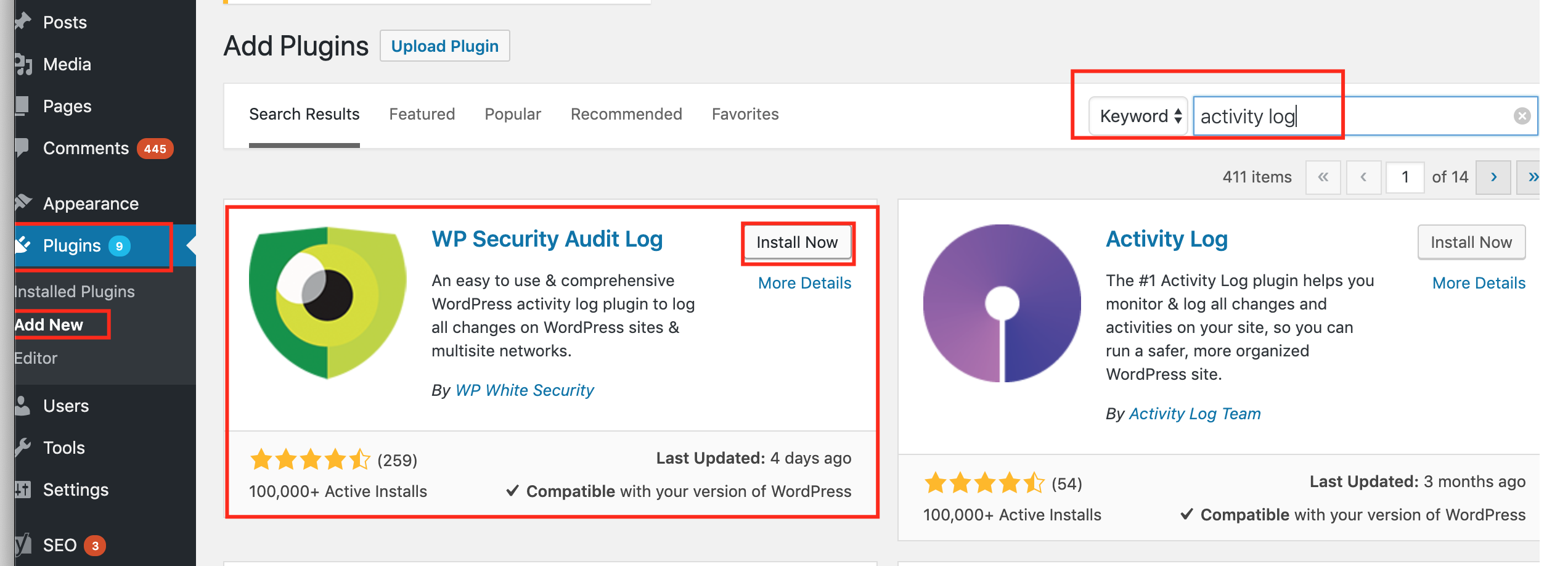Click the Plugins plug icon
Screen dimensions: 1568x566
coord(23,245)
